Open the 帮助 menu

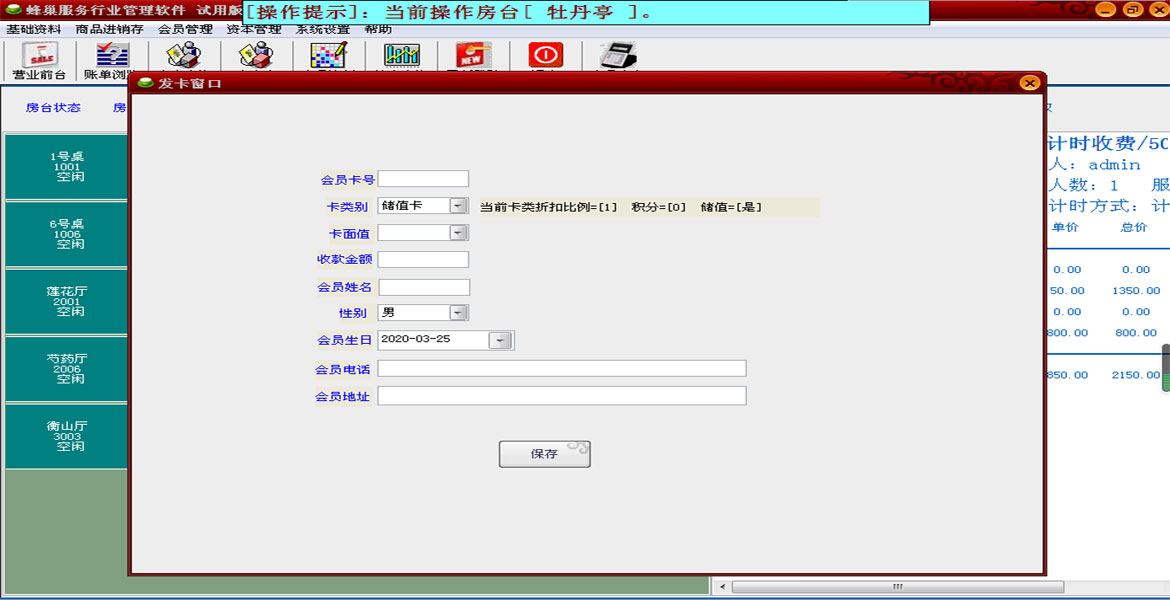pyautogui.click(x=378, y=30)
